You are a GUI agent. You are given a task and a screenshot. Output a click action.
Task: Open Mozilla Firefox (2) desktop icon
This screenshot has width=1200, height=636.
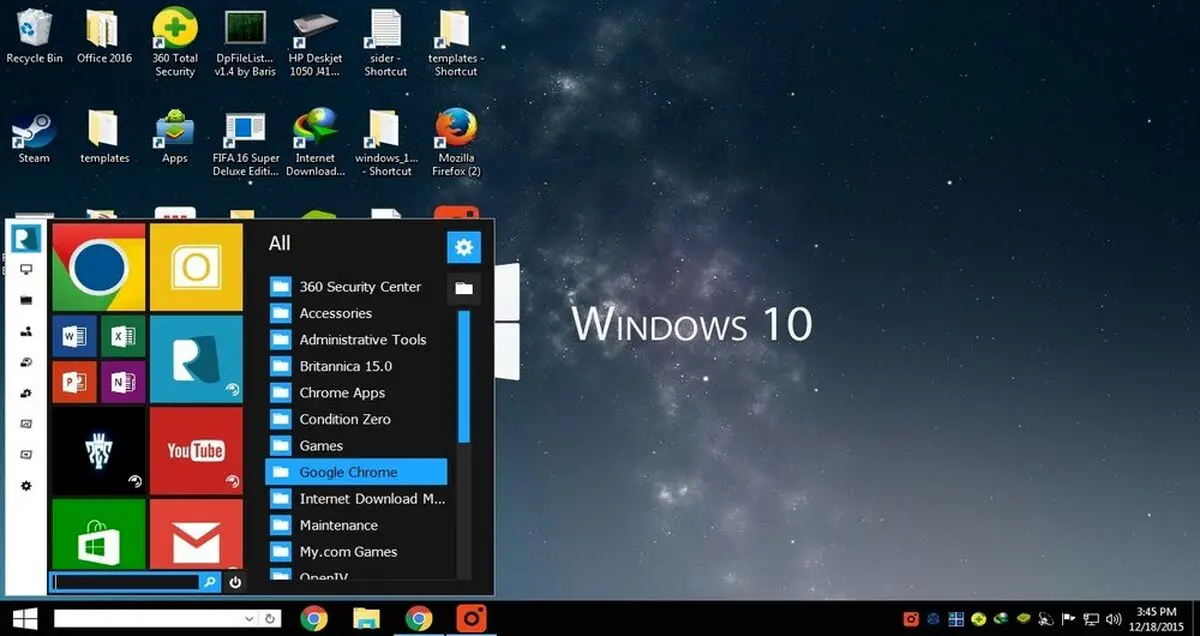point(456,143)
